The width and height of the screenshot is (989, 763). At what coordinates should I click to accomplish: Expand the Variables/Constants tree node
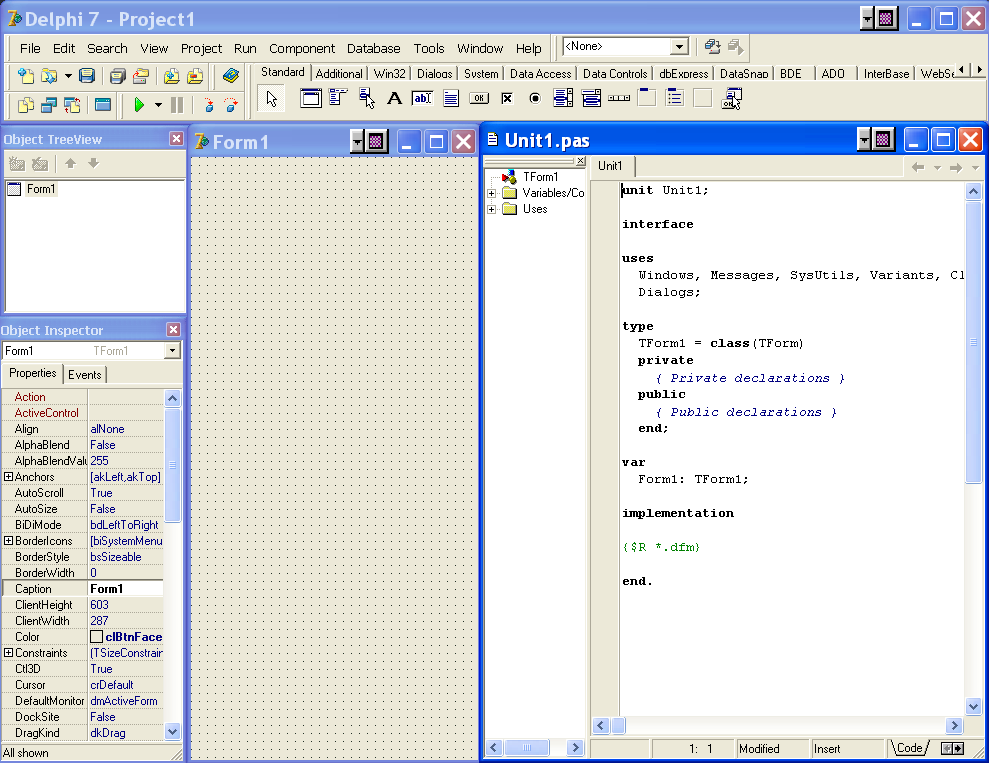click(492, 193)
